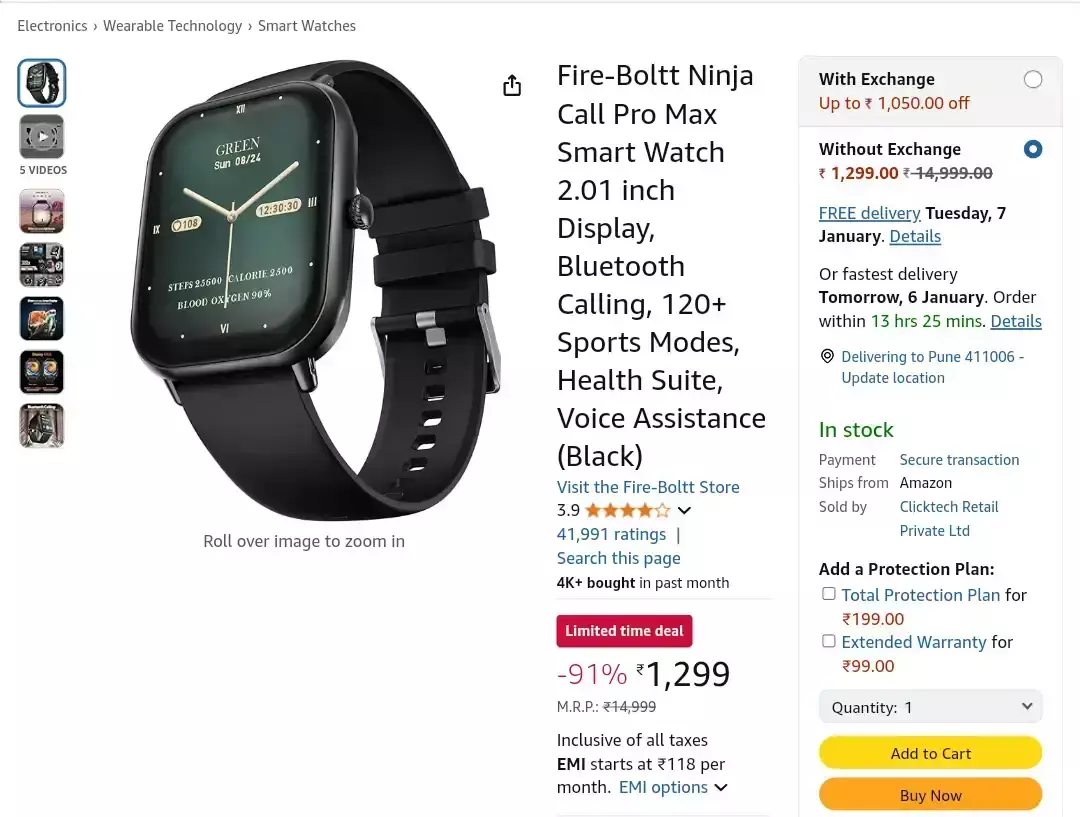Screen dimensions: 1080x817
Task: Select the first watch thumbnail image
Action: (42, 83)
